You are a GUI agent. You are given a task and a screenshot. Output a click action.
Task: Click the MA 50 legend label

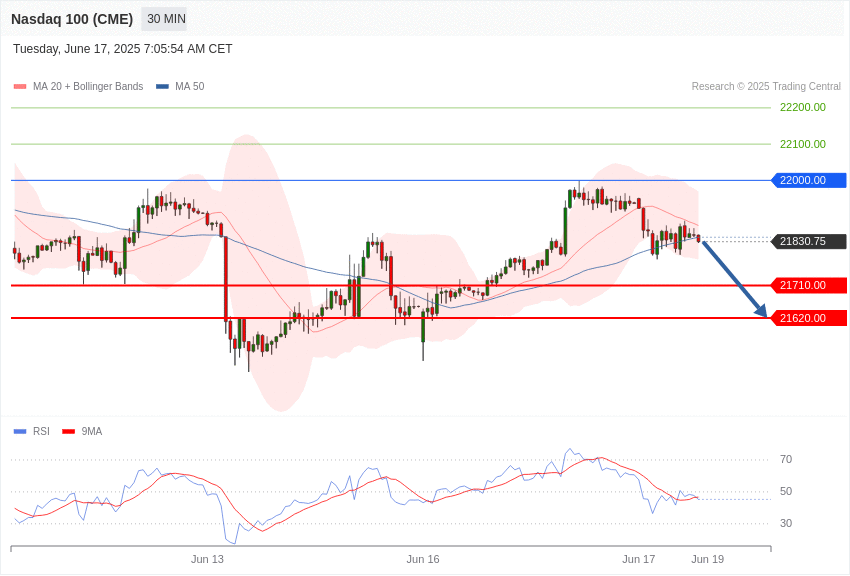pyautogui.click(x=190, y=86)
